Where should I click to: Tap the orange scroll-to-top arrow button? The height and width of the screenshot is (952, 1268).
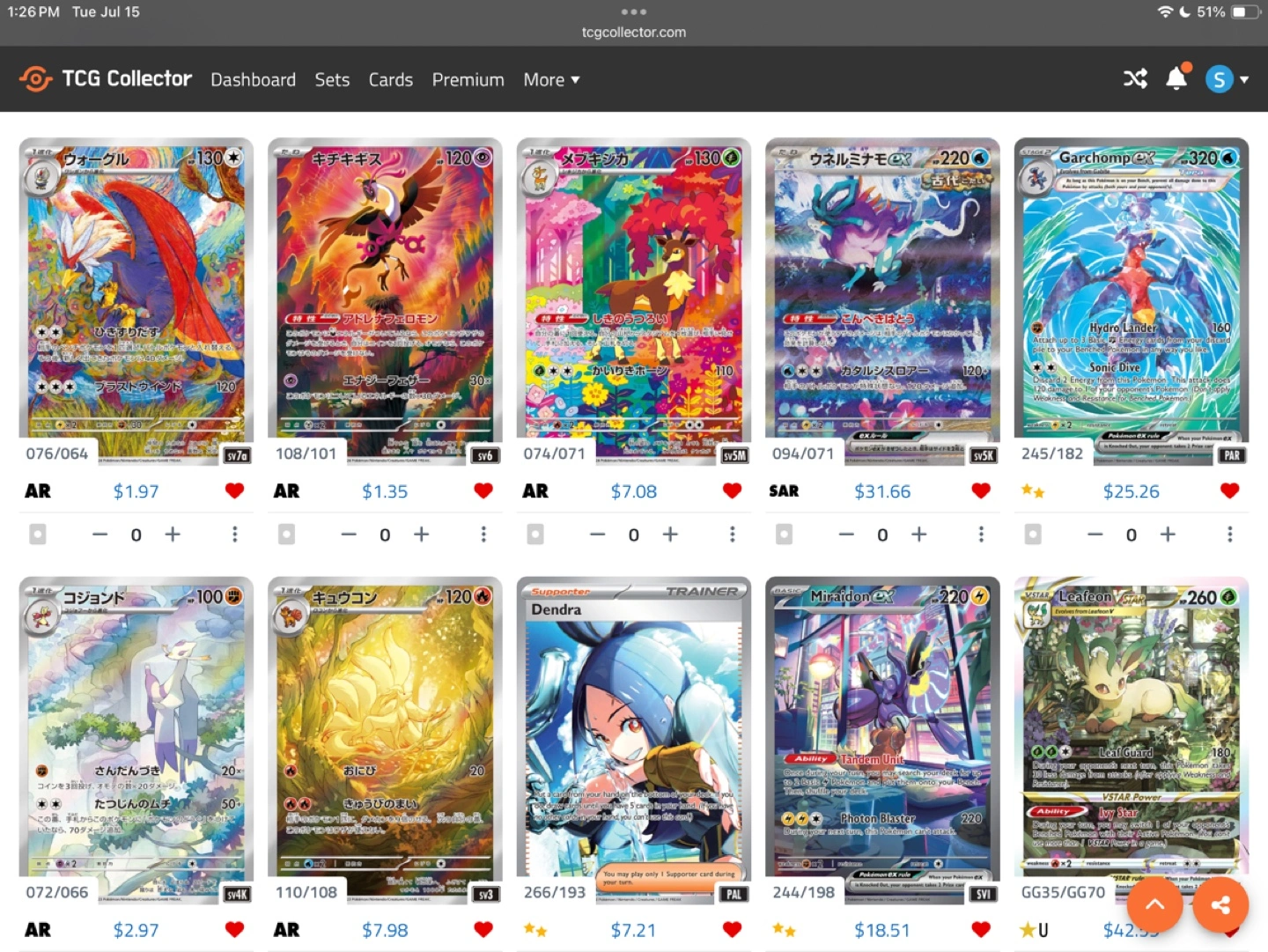click(1155, 904)
